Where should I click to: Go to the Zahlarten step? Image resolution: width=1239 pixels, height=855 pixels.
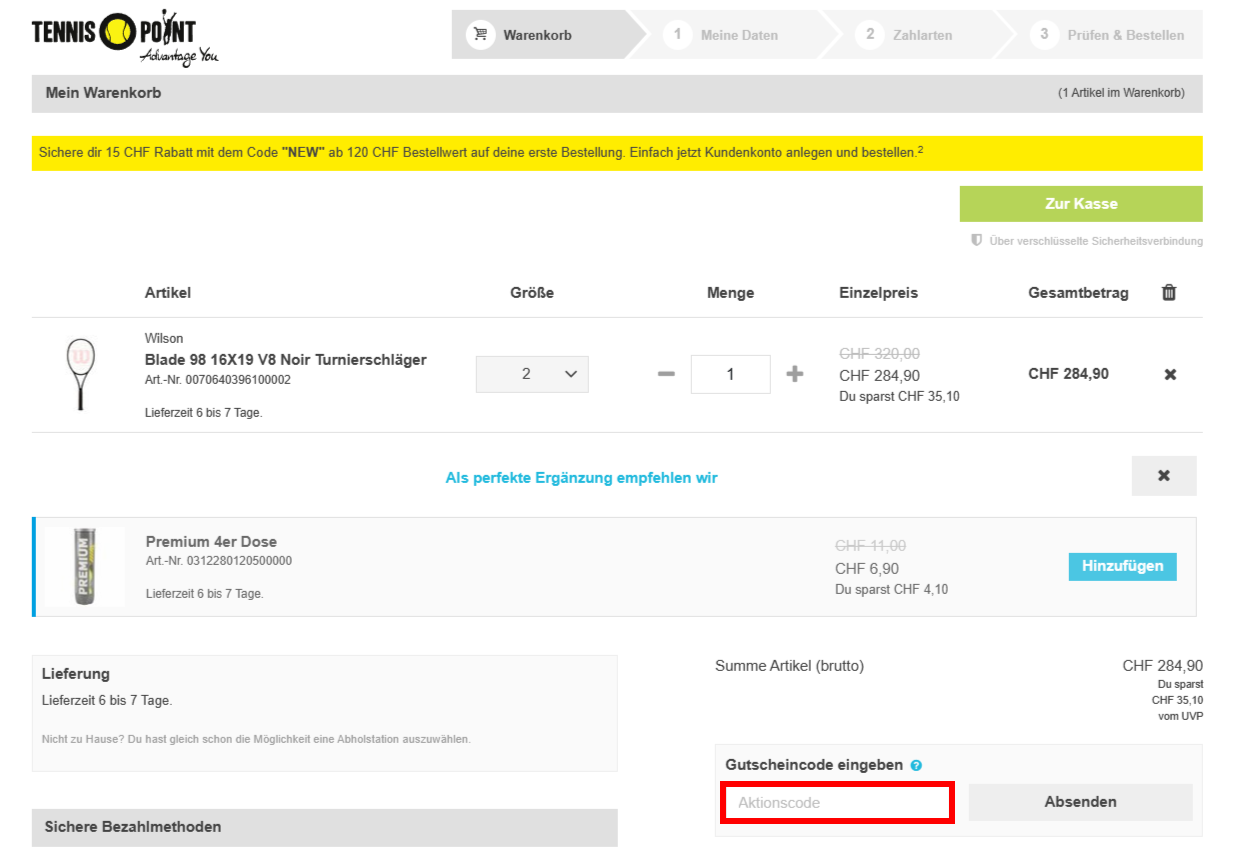pyautogui.click(x=907, y=35)
